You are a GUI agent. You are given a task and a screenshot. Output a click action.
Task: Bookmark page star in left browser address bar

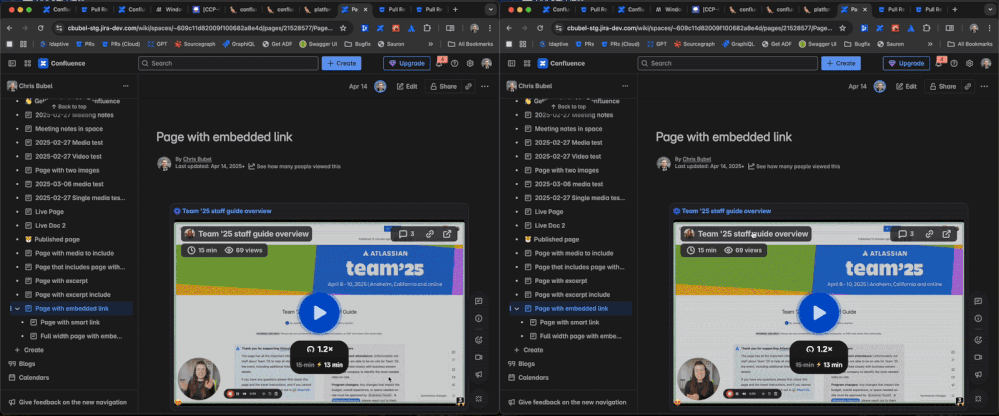coord(343,28)
